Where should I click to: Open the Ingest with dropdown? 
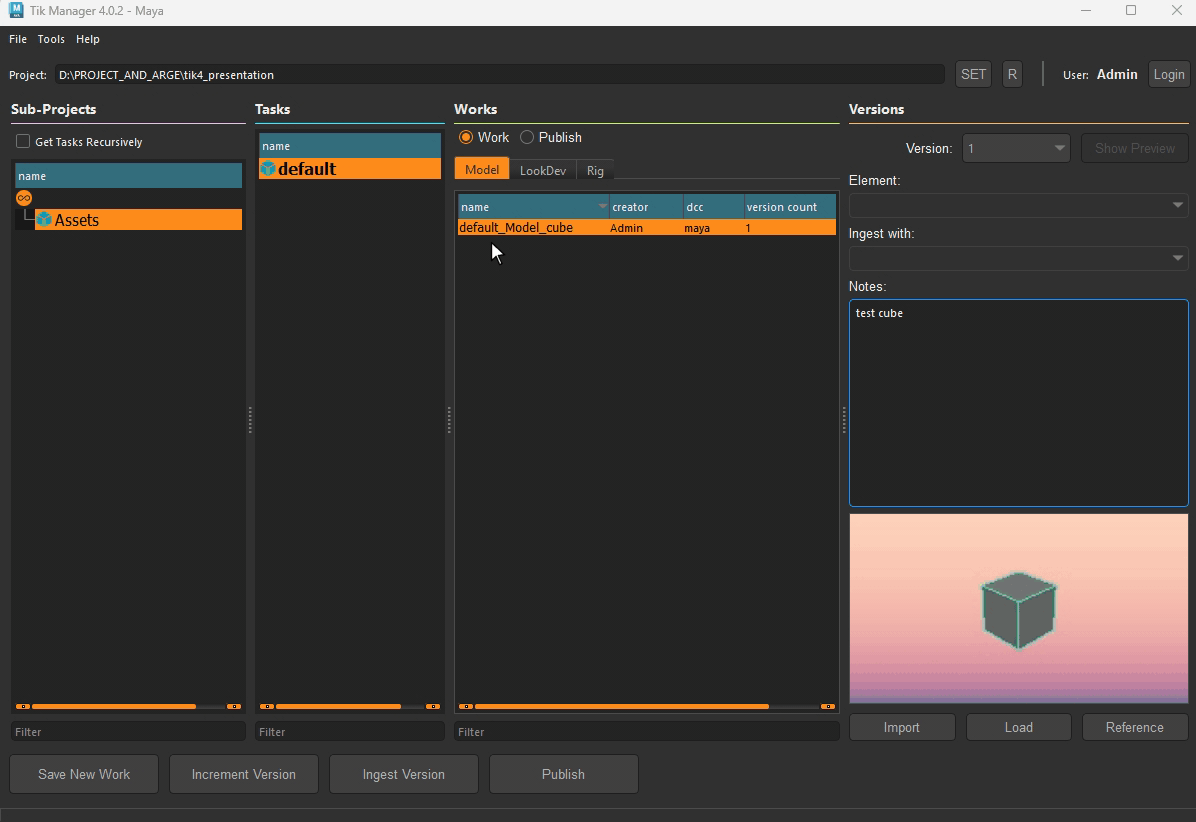1018,258
